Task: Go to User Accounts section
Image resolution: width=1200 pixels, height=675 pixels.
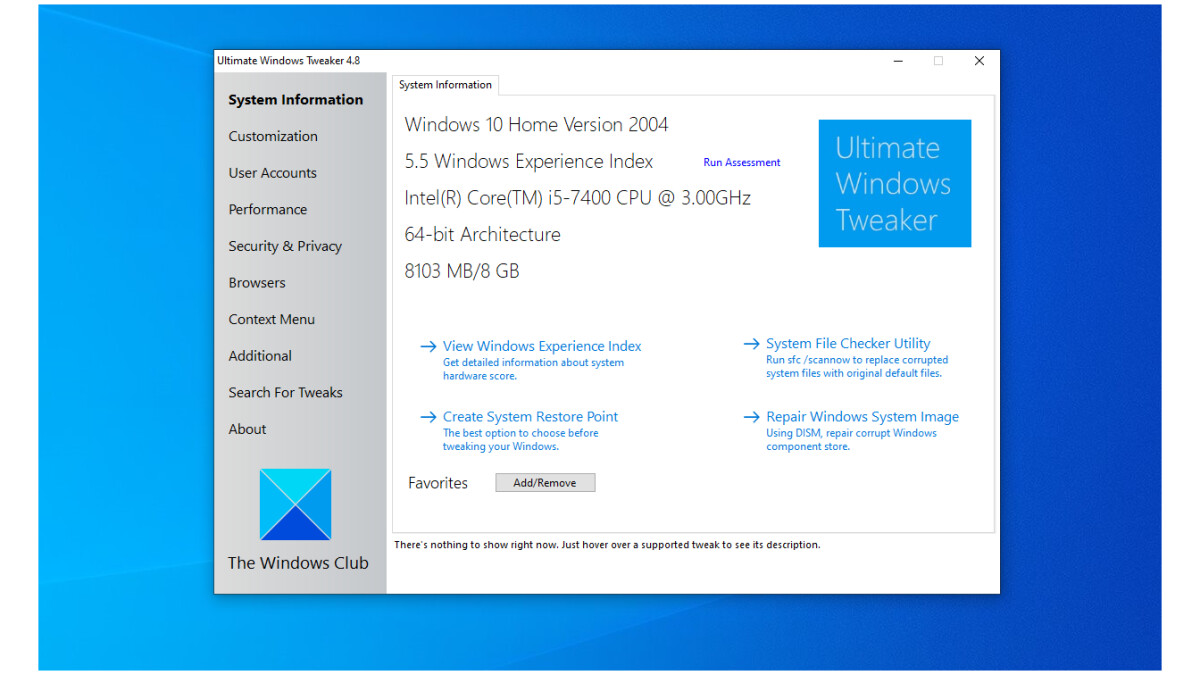Action: [273, 173]
